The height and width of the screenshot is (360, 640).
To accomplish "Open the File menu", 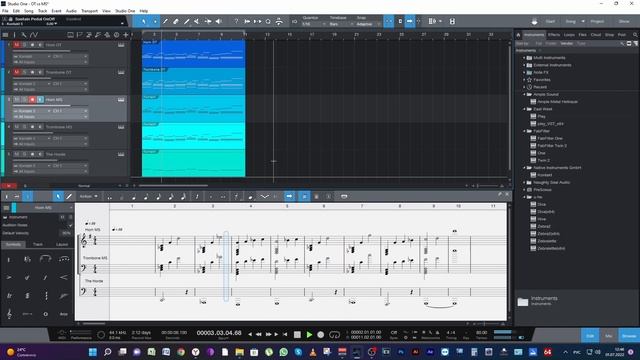I will tap(5, 11).
